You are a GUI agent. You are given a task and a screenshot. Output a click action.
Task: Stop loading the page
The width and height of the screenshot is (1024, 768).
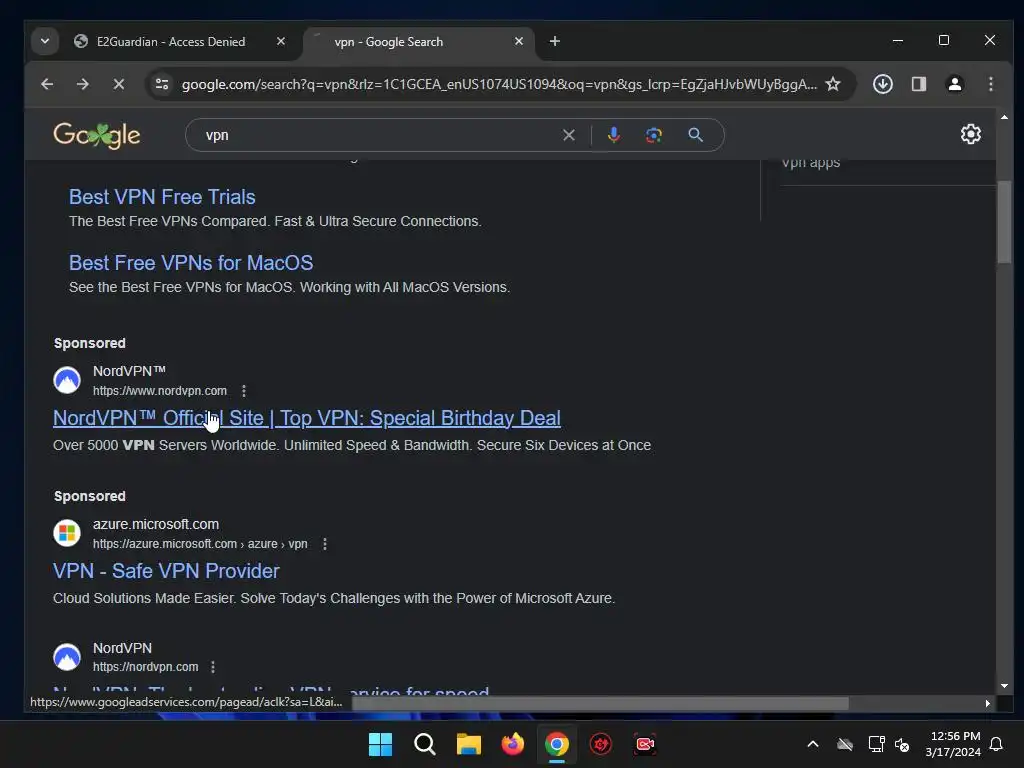coord(118,84)
